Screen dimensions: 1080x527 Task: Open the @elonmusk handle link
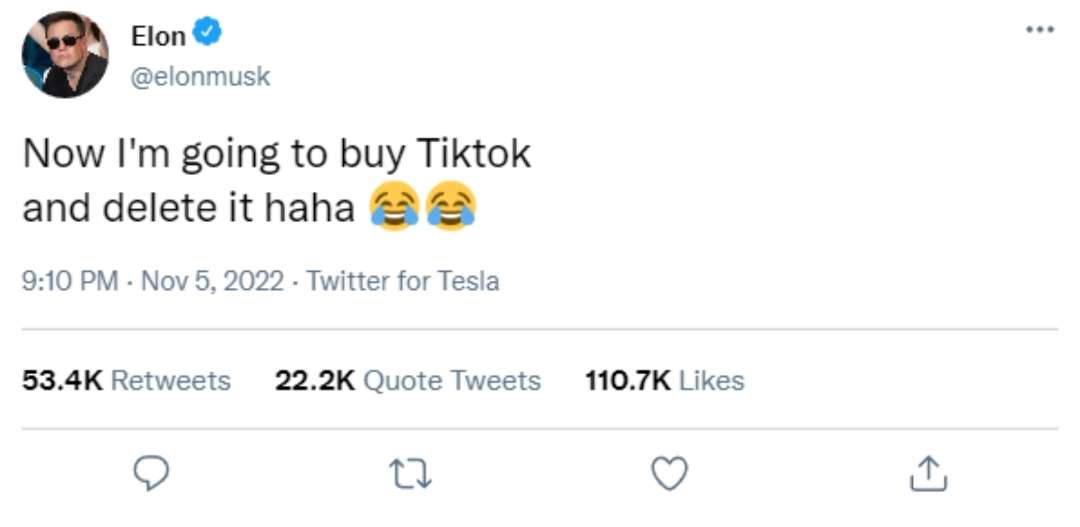point(201,77)
